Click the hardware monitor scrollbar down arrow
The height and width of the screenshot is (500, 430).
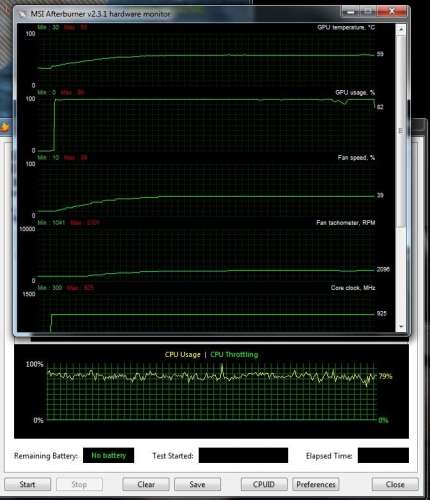click(401, 327)
